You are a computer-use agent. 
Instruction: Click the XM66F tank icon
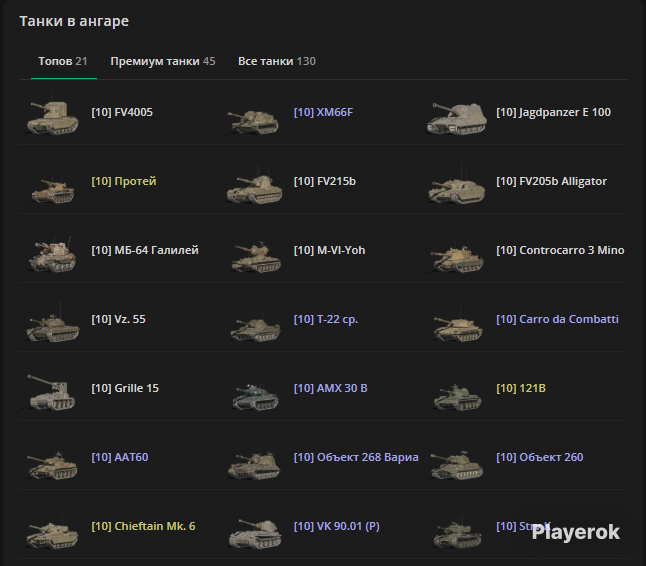[x=253, y=121]
